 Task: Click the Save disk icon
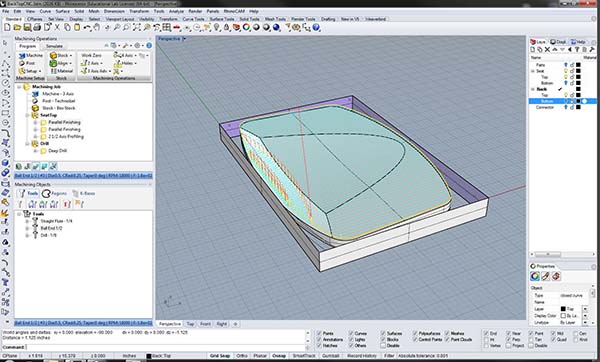pyautogui.click(x=27, y=27)
